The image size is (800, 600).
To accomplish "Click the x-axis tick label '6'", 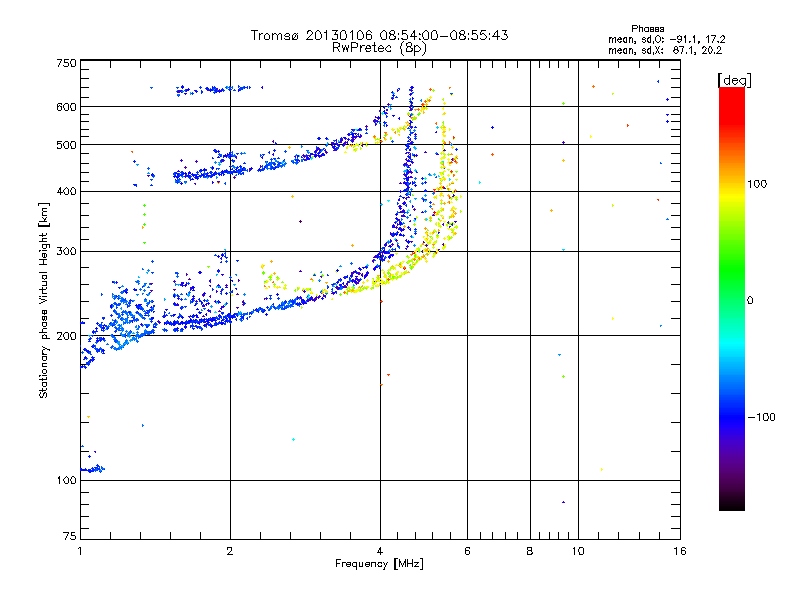I will pos(467,551).
